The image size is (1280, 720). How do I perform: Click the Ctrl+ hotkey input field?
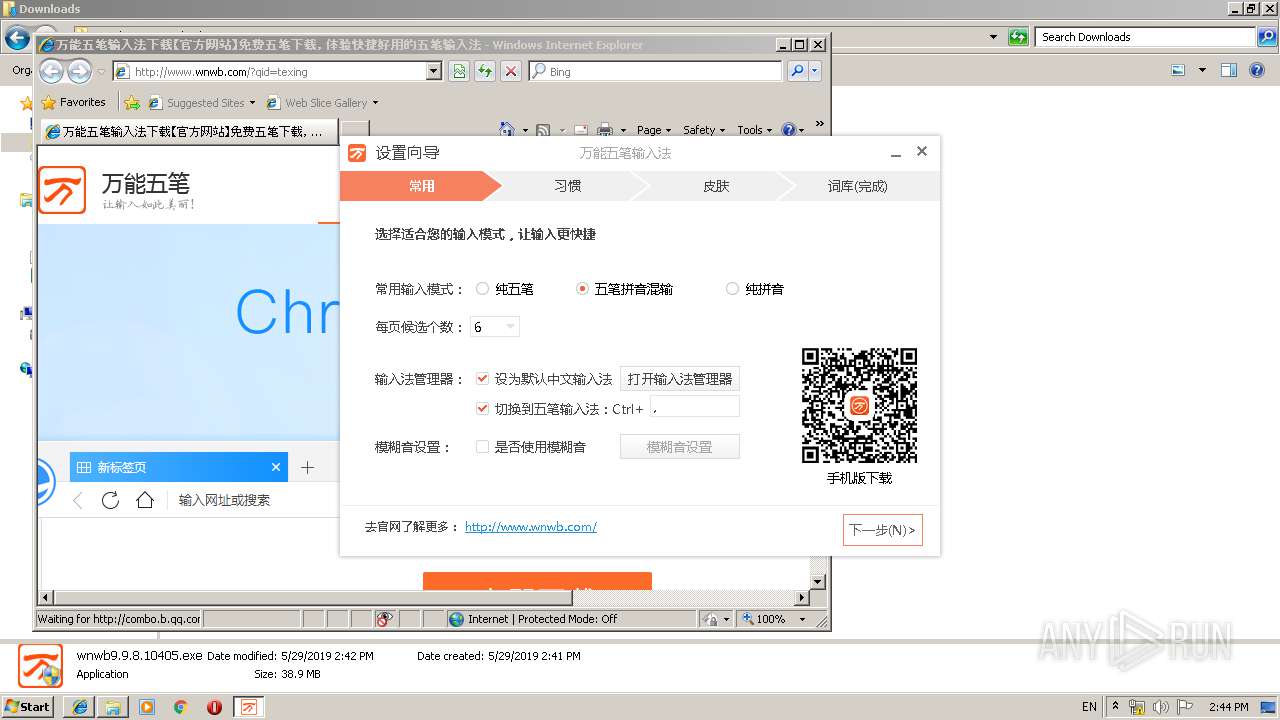click(x=695, y=406)
